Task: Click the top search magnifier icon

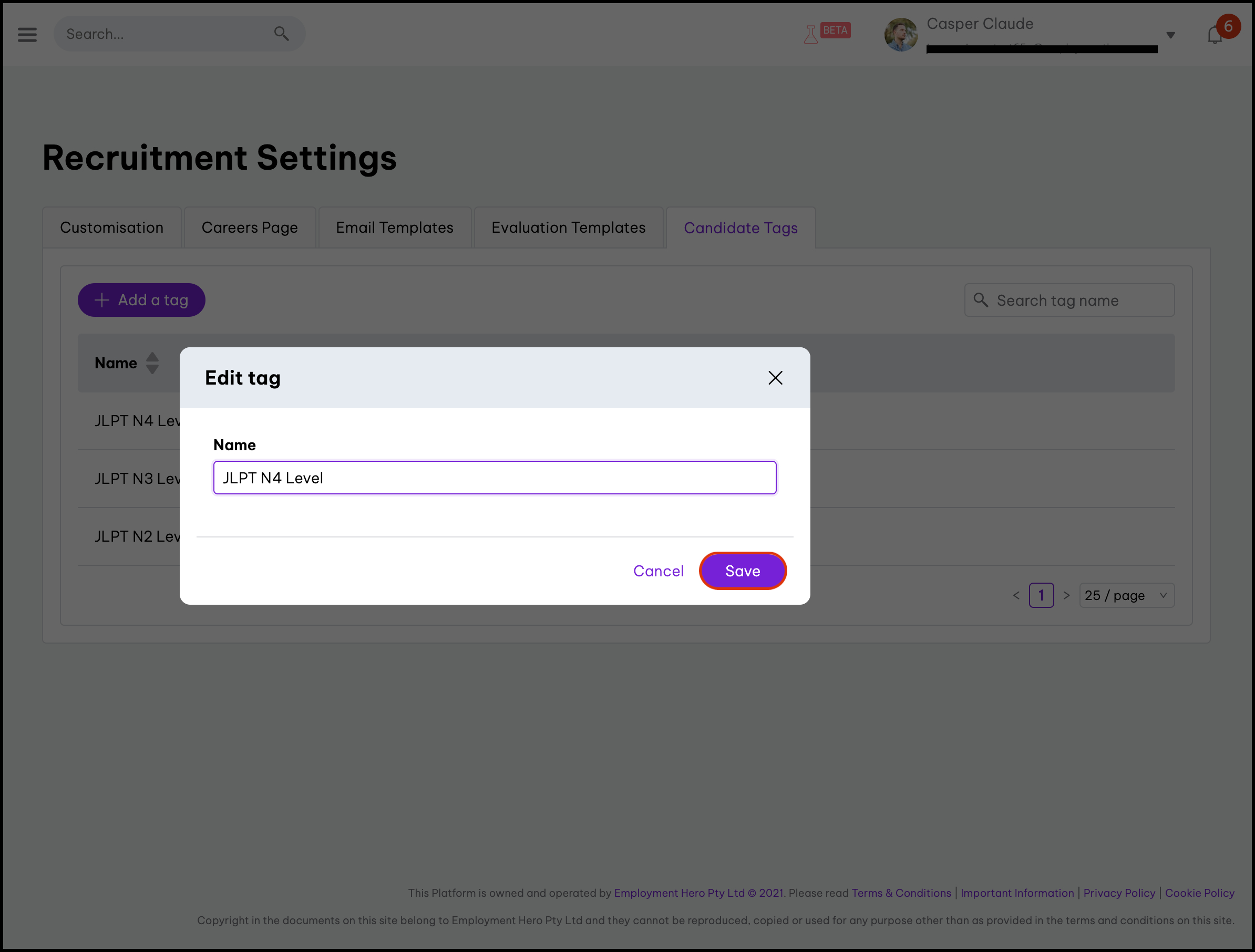Action: point(281,34)
